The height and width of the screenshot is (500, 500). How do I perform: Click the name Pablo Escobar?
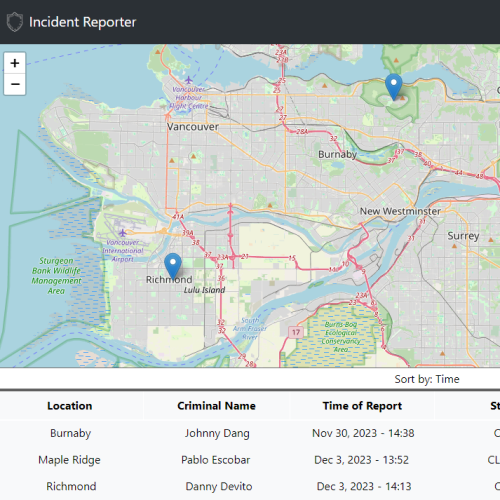tap(215, 460)
